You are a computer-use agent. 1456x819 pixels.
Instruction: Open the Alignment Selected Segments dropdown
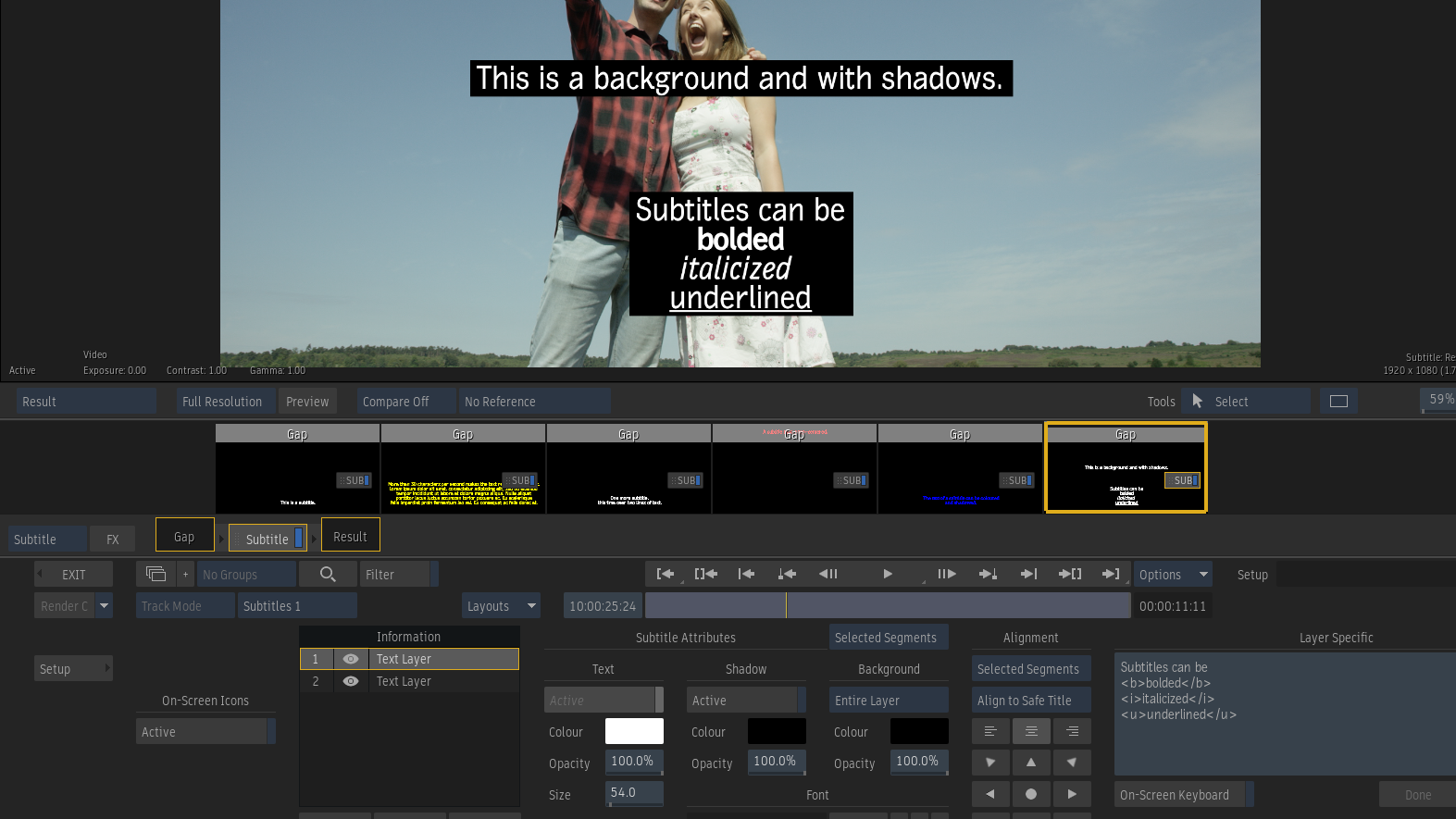tap(1031, 668)
